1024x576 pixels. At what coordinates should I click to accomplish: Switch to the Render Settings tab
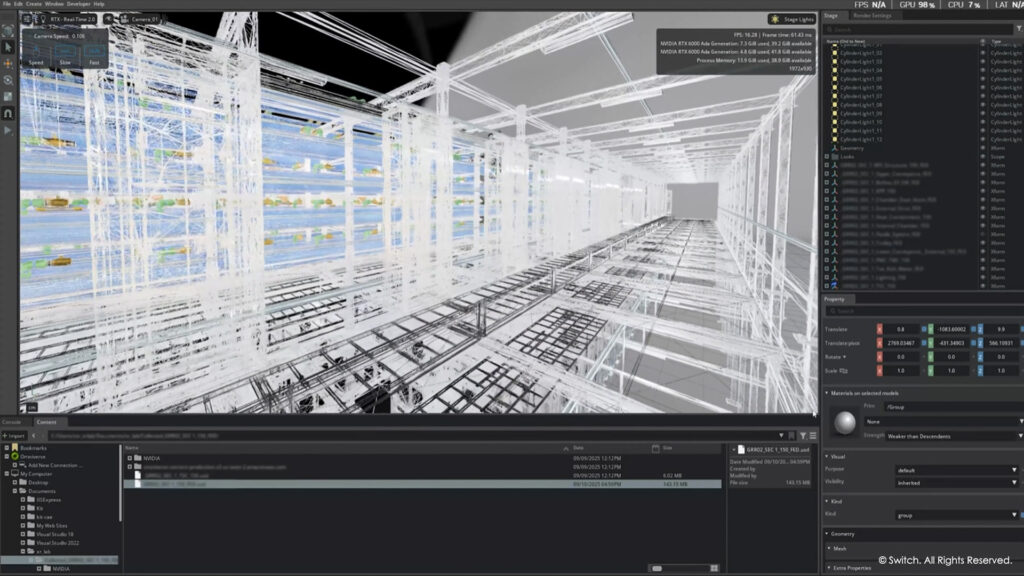[872, 15]
